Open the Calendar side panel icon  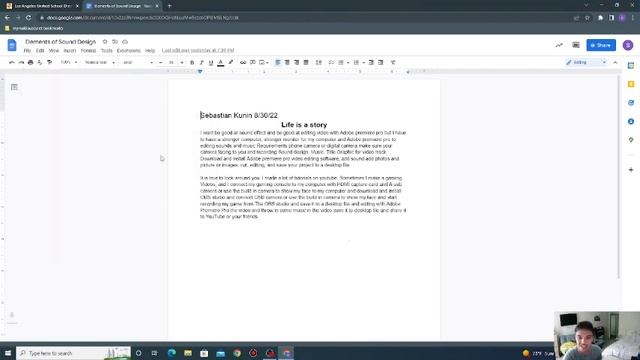[631, 66]
